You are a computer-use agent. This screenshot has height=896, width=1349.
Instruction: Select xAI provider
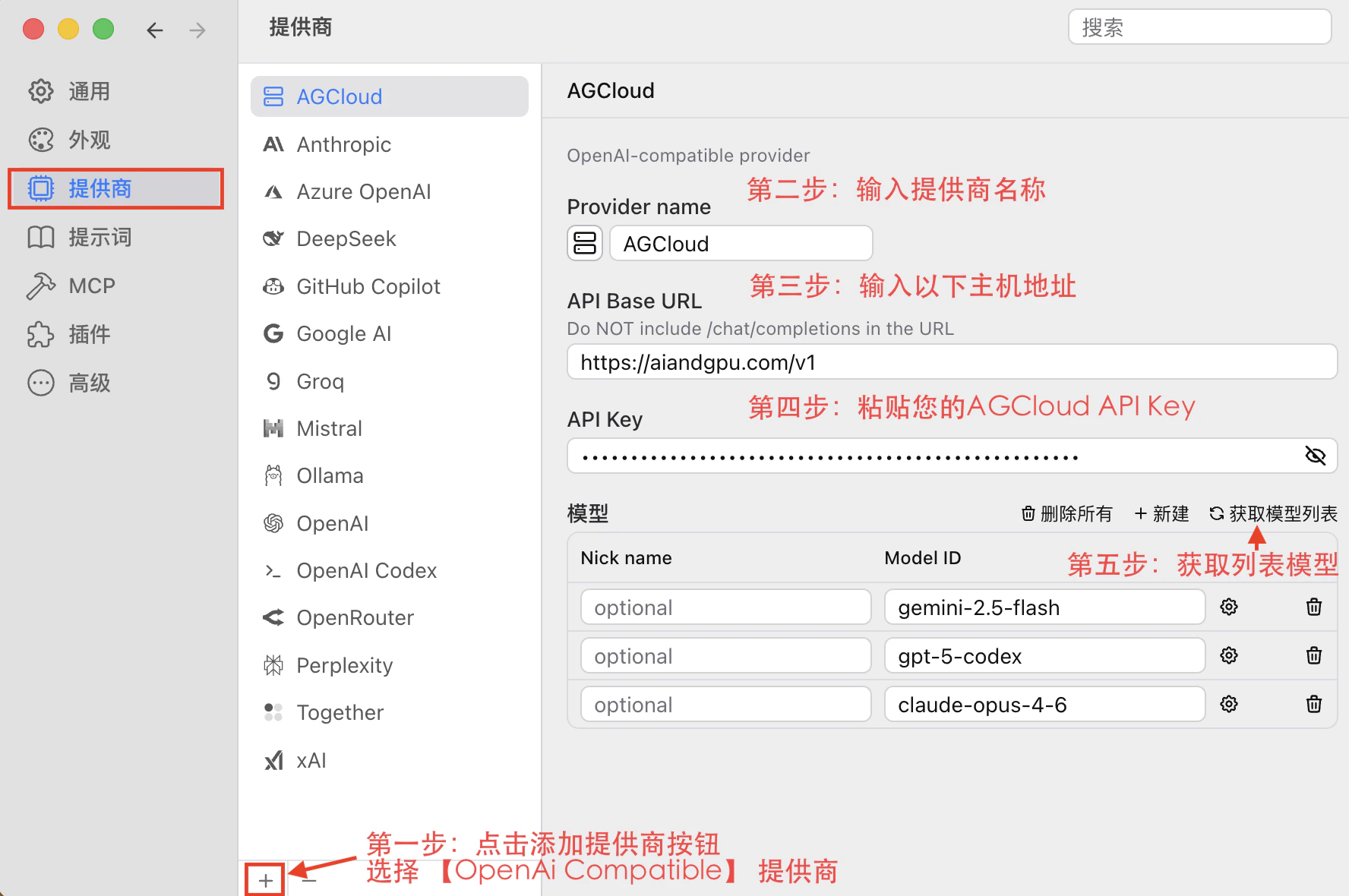tap(390, 760)
